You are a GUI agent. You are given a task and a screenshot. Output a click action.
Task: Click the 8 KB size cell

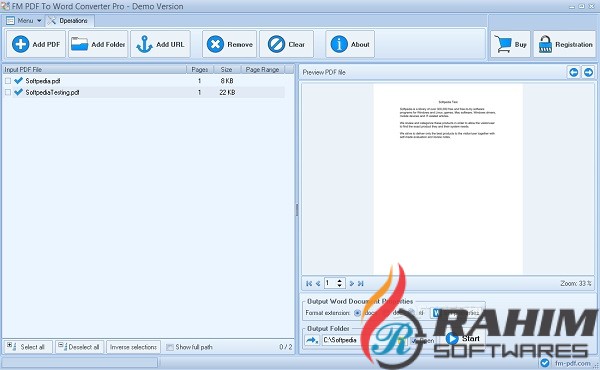coord(227,81)
